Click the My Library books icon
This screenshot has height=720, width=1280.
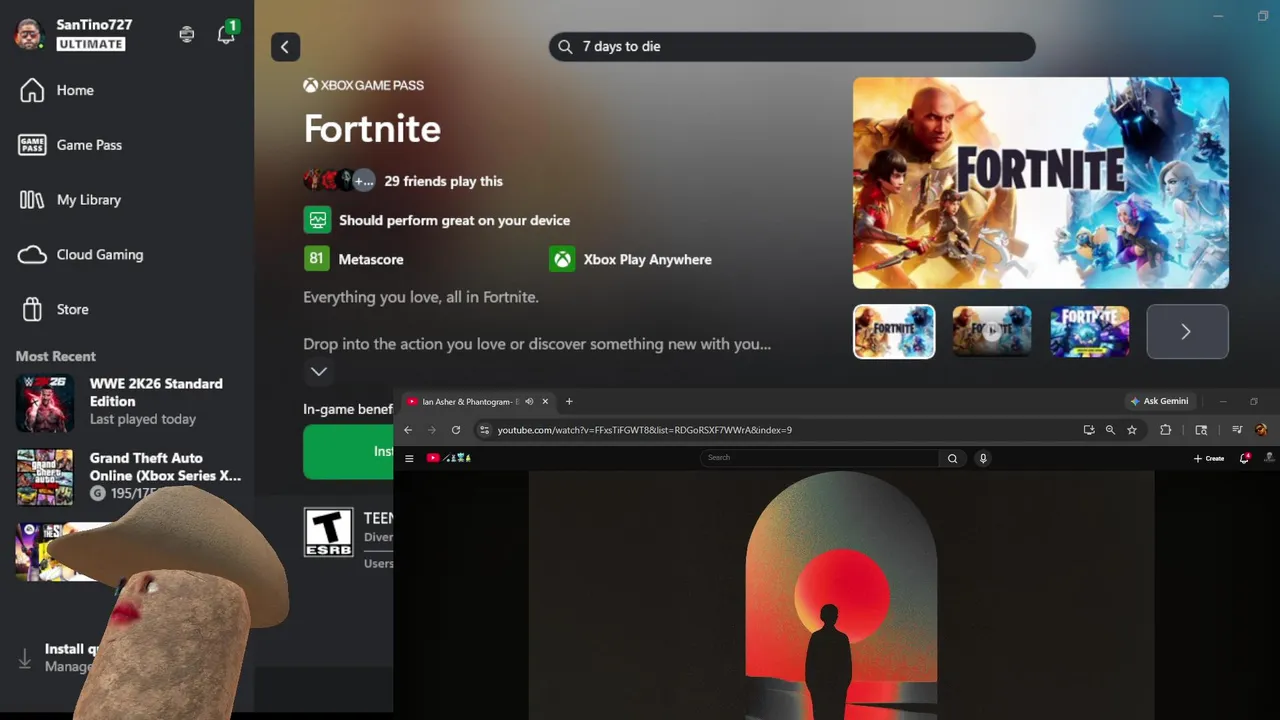point(32,200)
